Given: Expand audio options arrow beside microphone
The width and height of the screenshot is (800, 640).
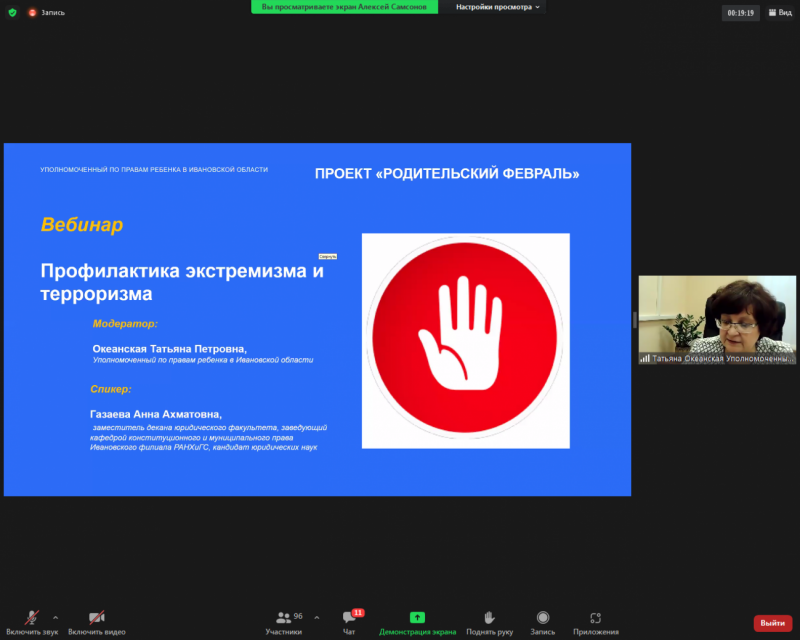Looking at the screenshot, I should click(55, 617).
